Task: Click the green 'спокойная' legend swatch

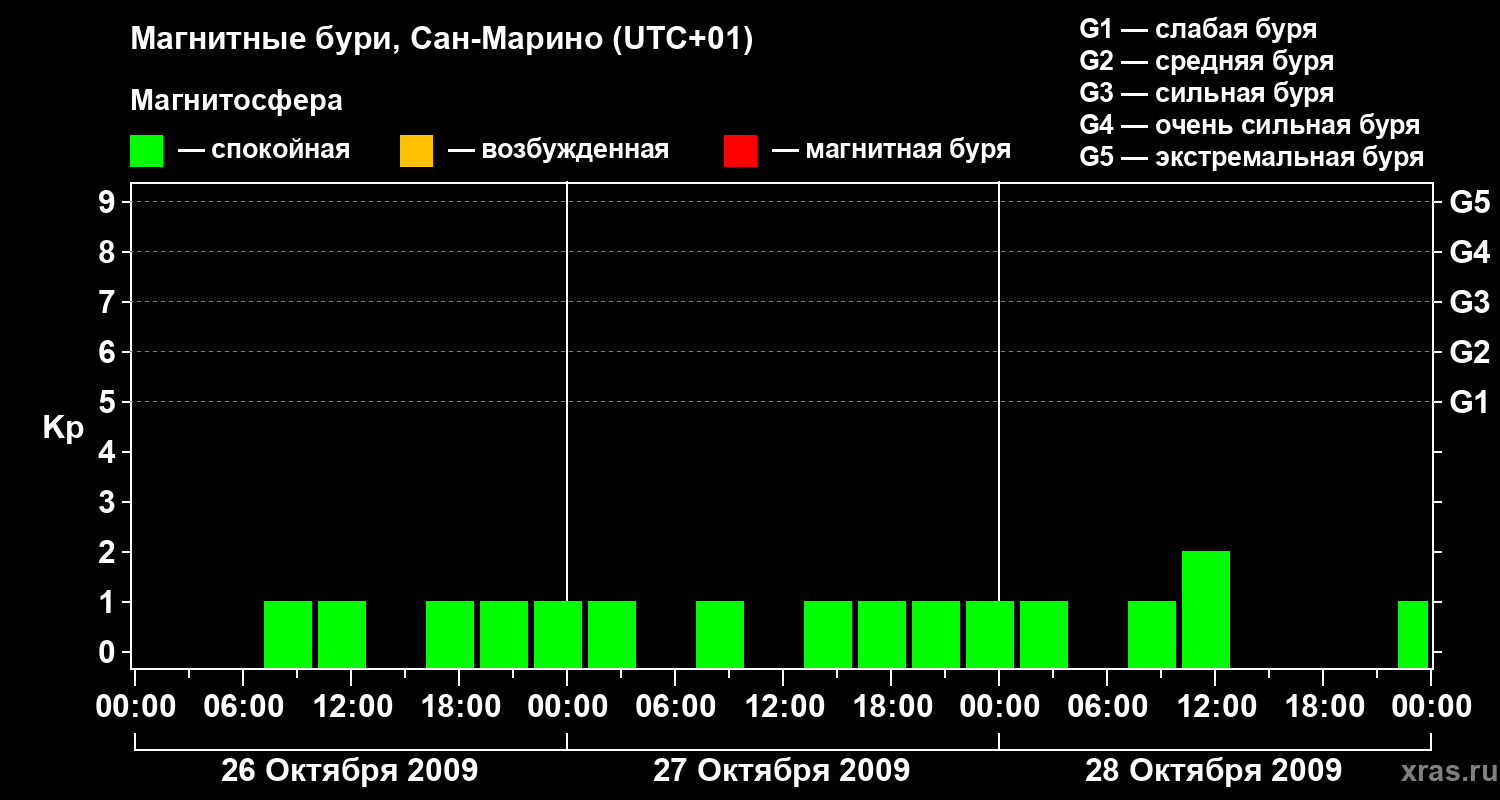Action: [147, 151]
